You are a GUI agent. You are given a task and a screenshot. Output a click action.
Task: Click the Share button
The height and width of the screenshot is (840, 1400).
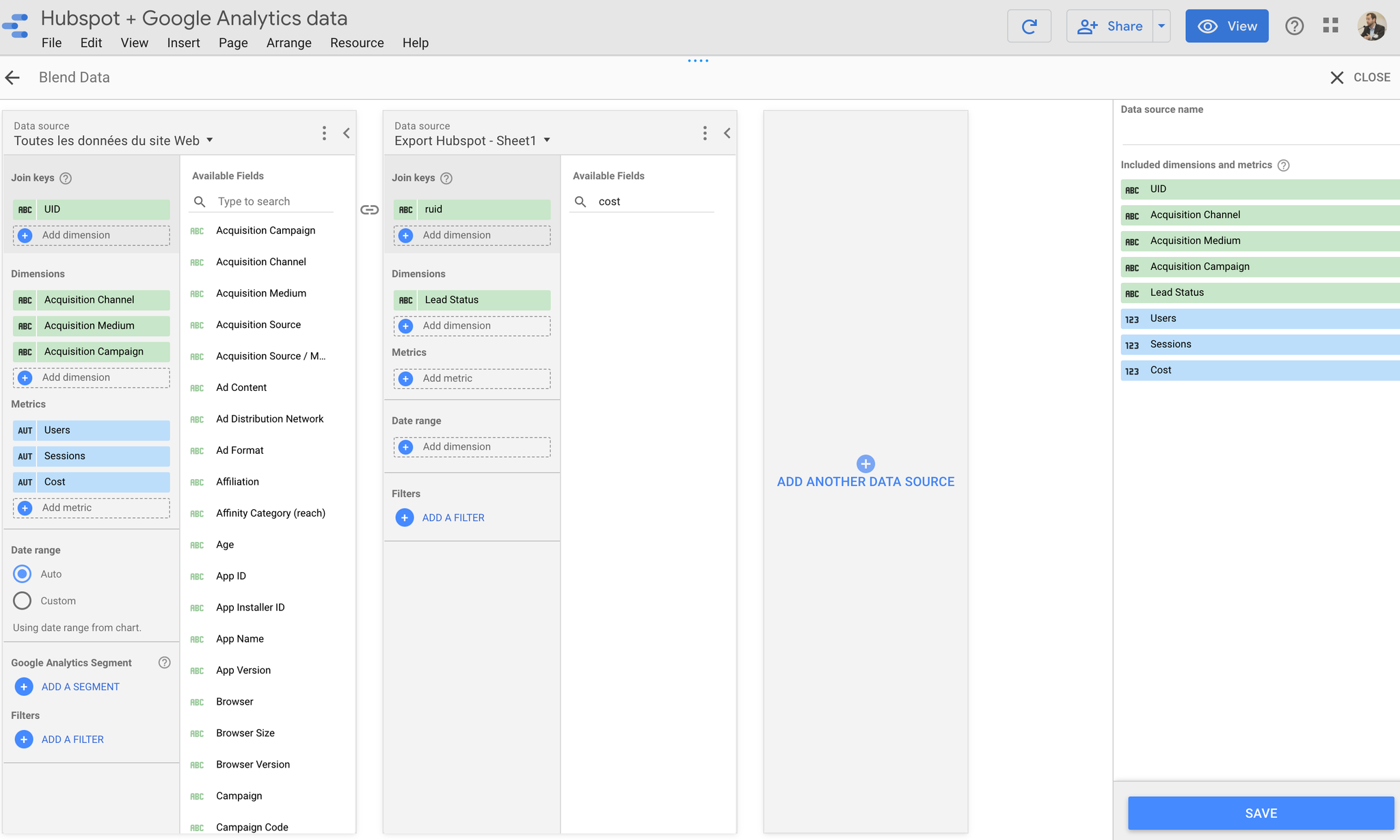[1109, 26]
